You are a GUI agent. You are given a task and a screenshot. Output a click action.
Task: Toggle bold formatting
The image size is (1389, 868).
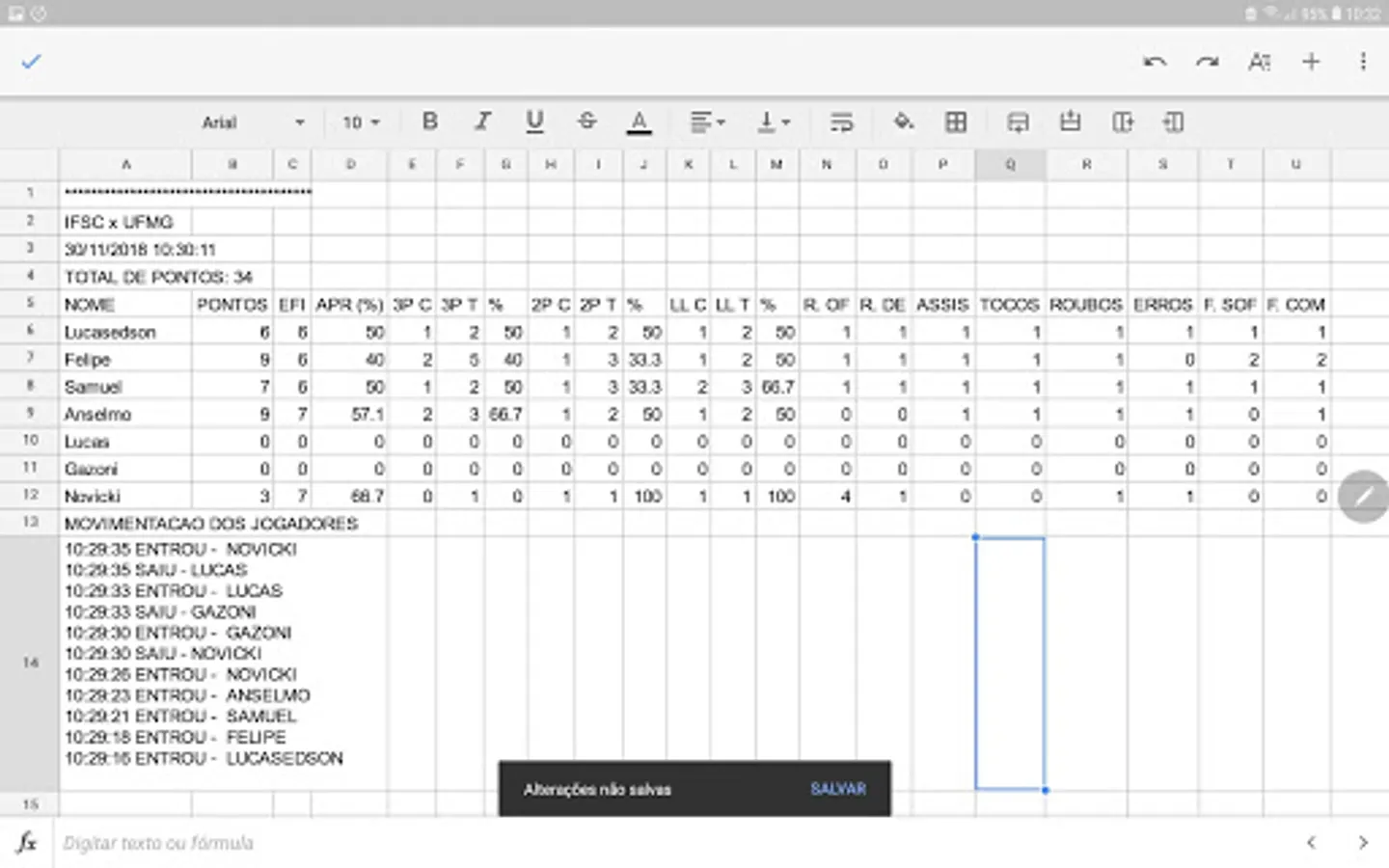point(430,122)
